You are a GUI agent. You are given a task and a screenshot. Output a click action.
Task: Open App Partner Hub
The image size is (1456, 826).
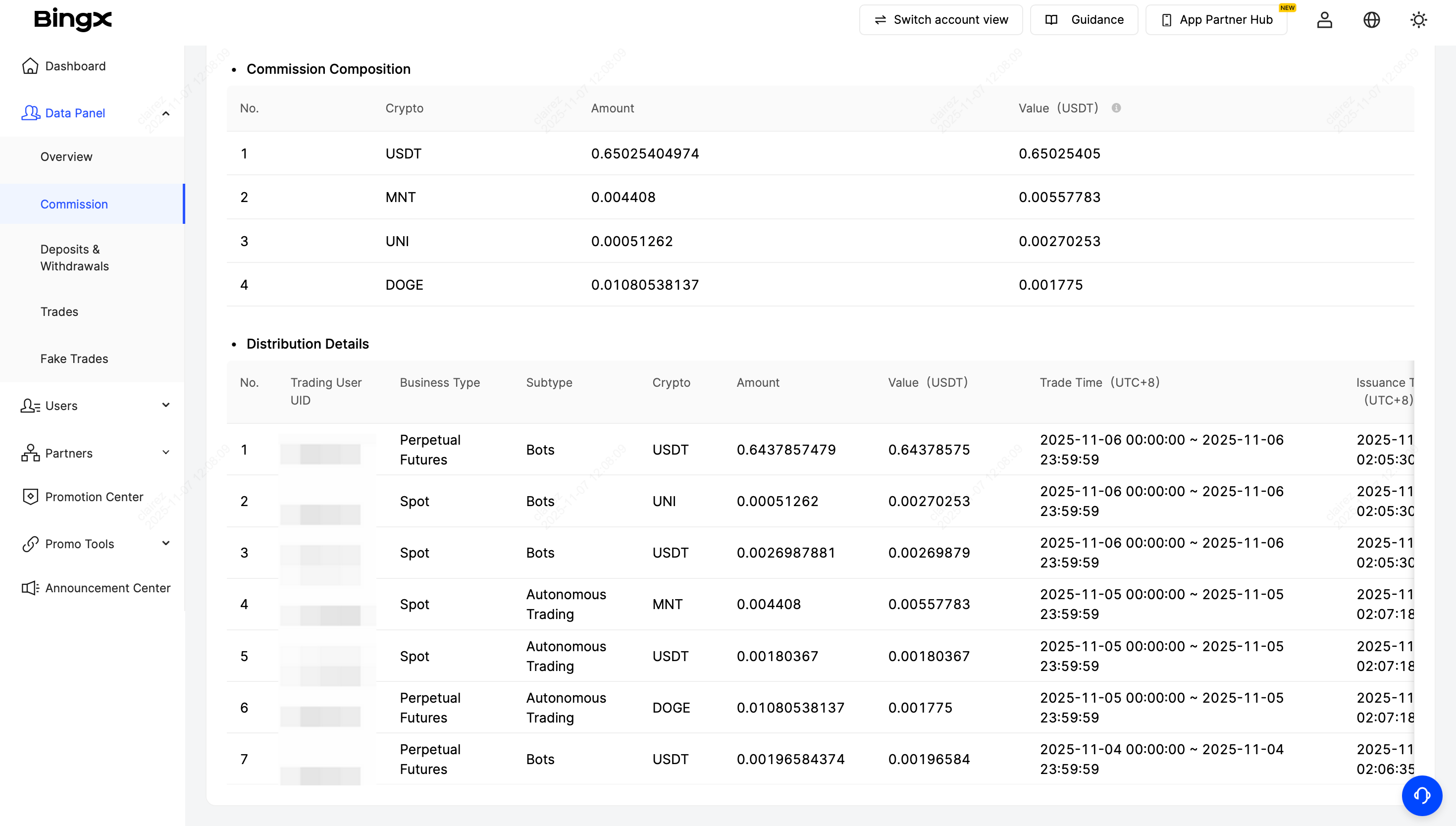coord(1217,20)
